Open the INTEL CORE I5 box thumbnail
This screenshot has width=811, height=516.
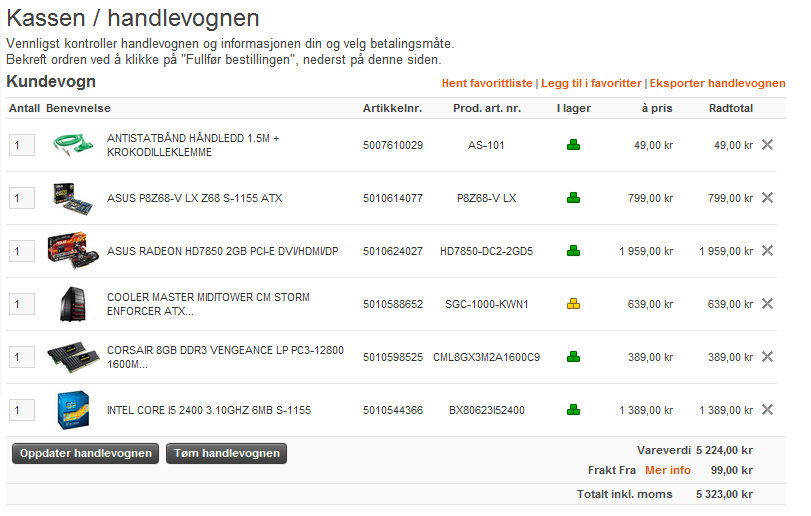tap(73, 410)
